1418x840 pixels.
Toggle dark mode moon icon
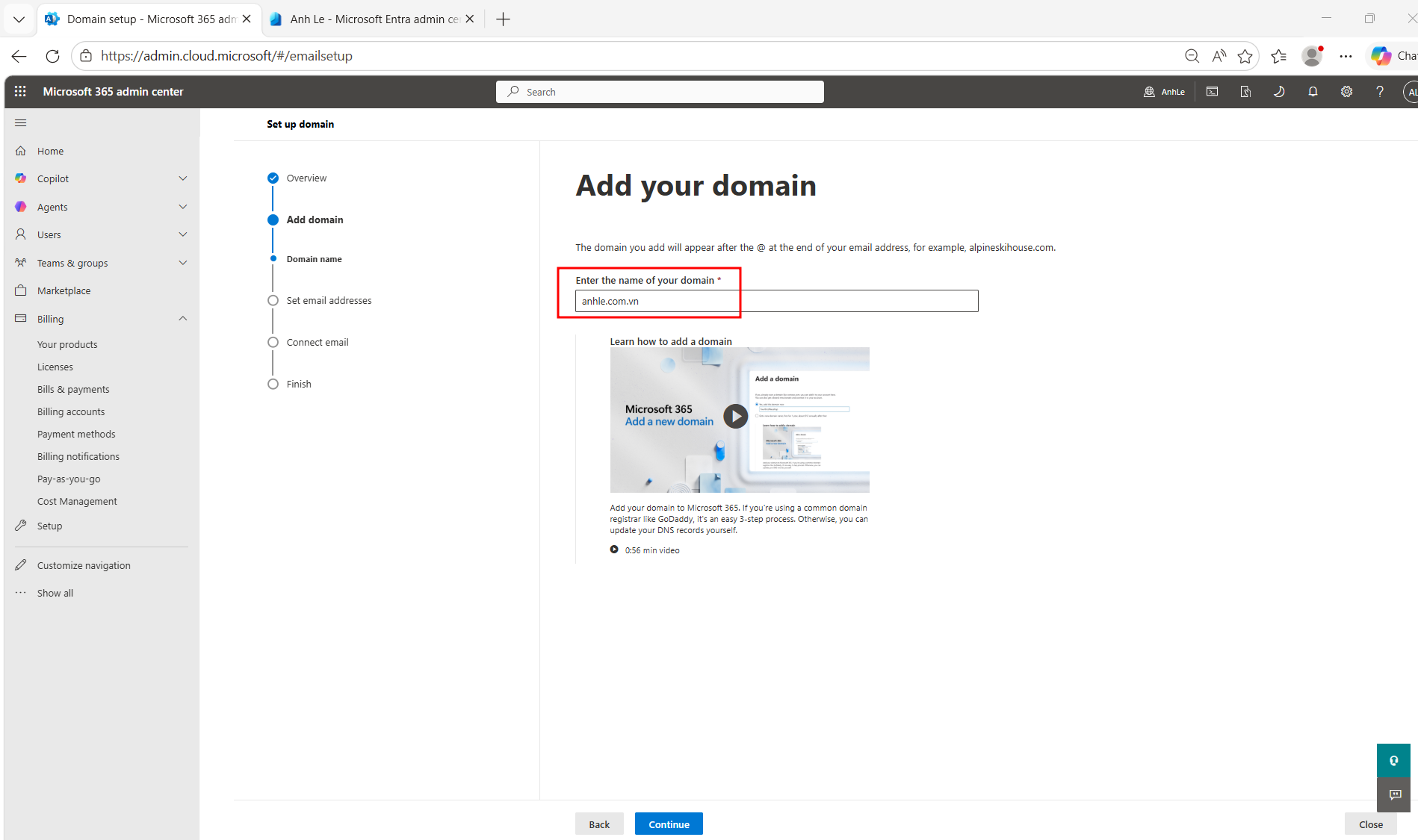click(x=1279, y=92)
